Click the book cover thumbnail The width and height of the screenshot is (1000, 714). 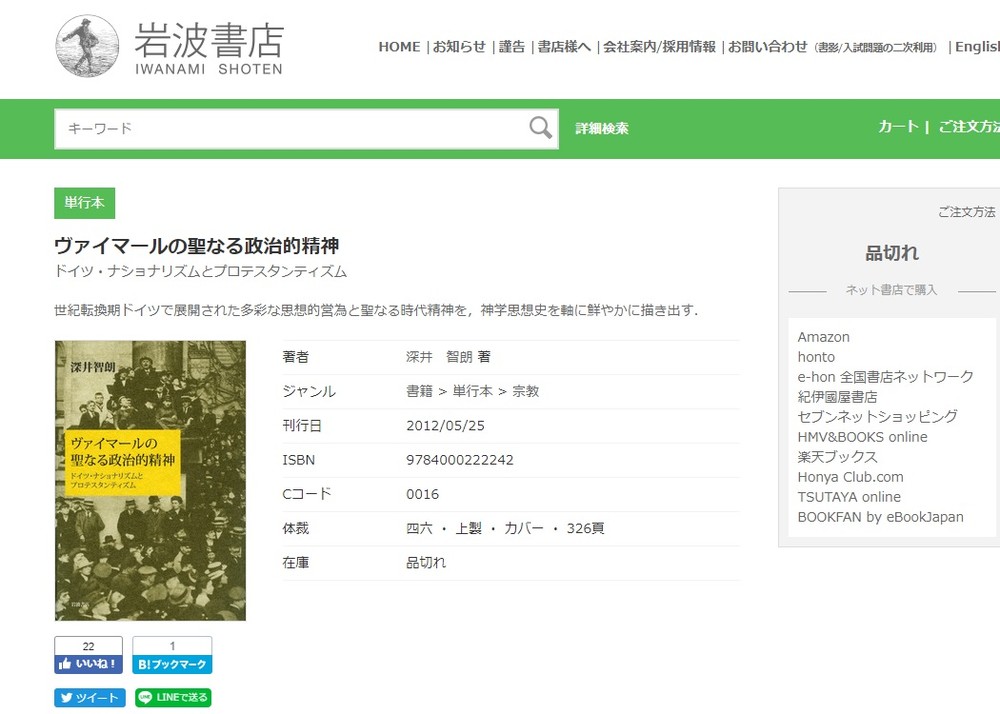(150, 481)
